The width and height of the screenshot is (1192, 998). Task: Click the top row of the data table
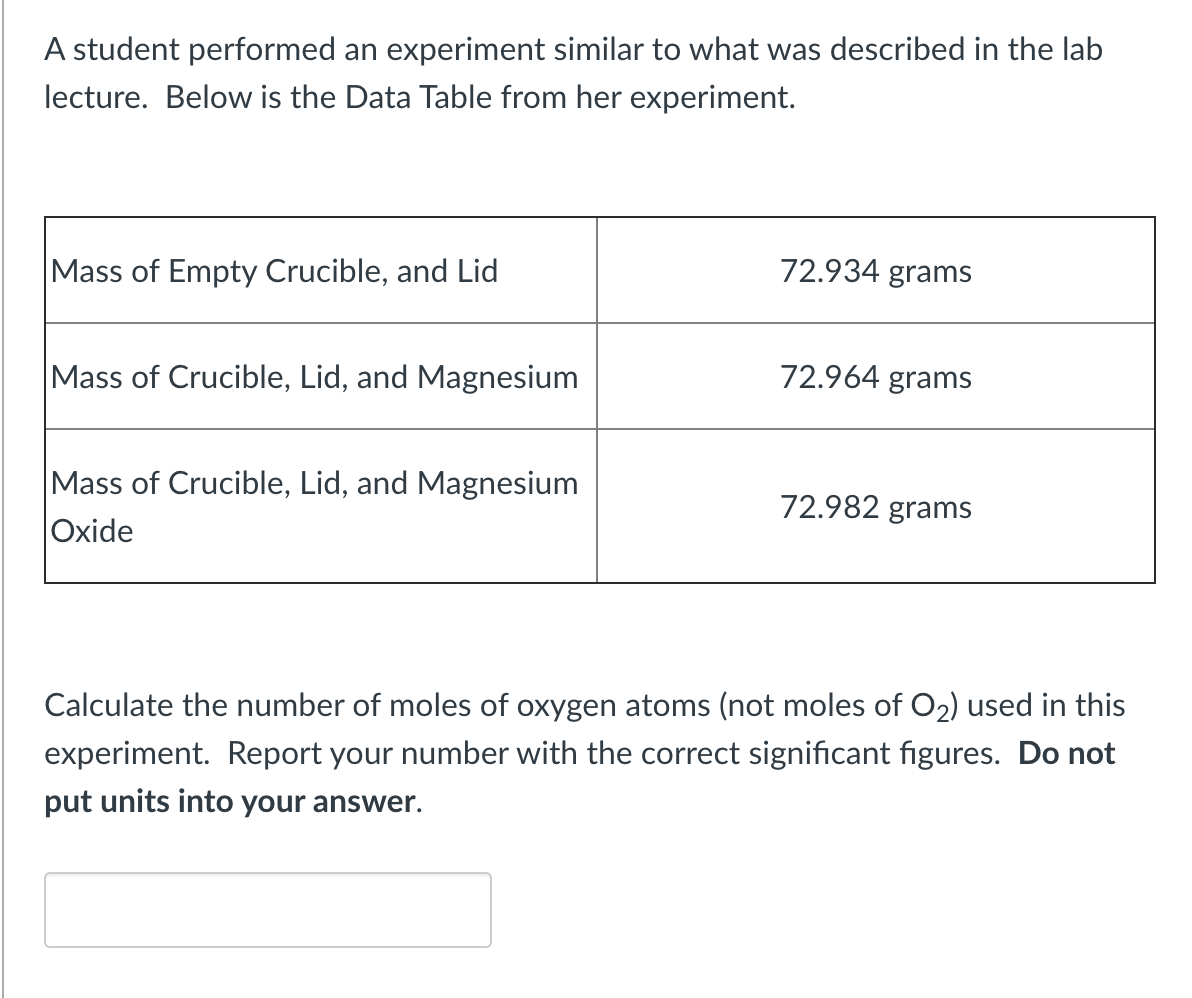coord(600,271)
